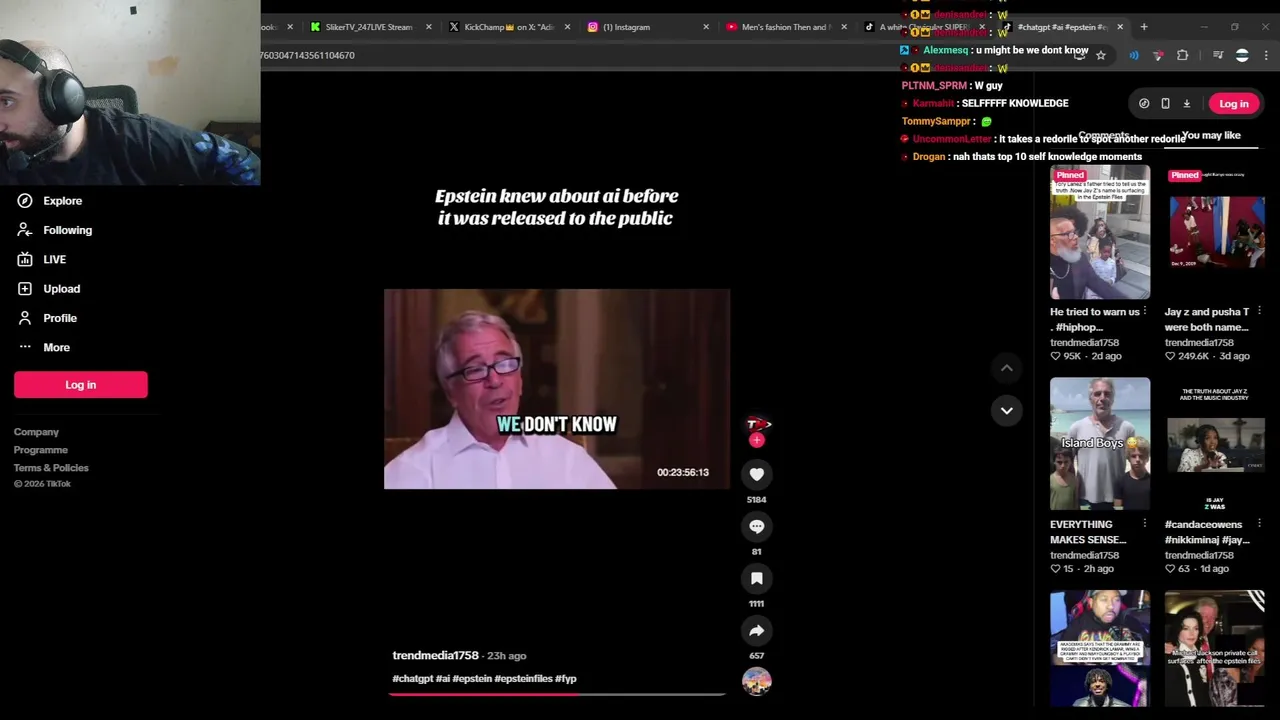Open the browser profile avatar
The width and height of the screenshot is (1280, 720).
(1242, 56)
